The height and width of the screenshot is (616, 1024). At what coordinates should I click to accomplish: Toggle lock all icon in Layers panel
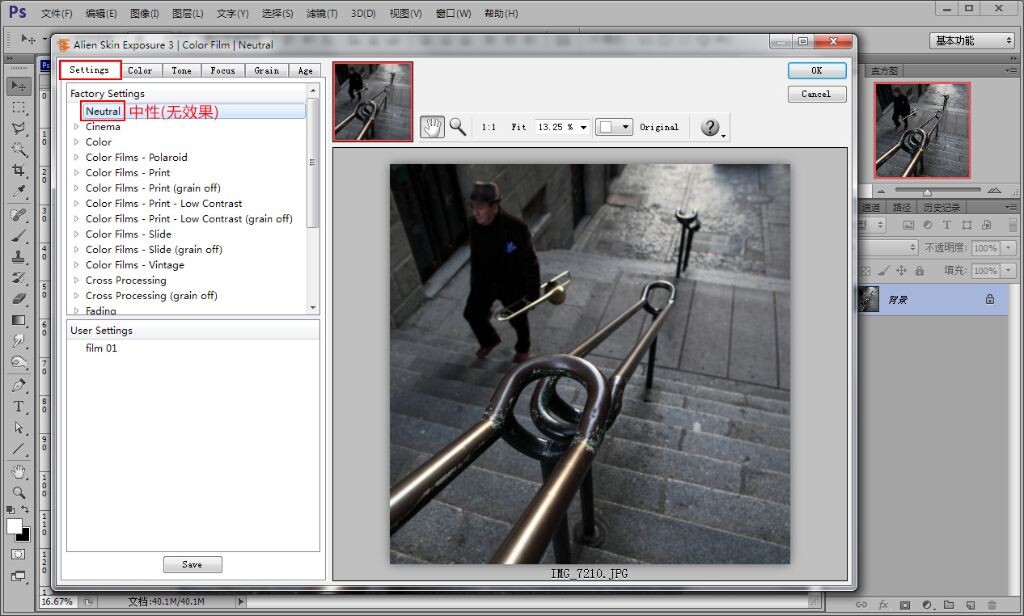click(920, 270)
